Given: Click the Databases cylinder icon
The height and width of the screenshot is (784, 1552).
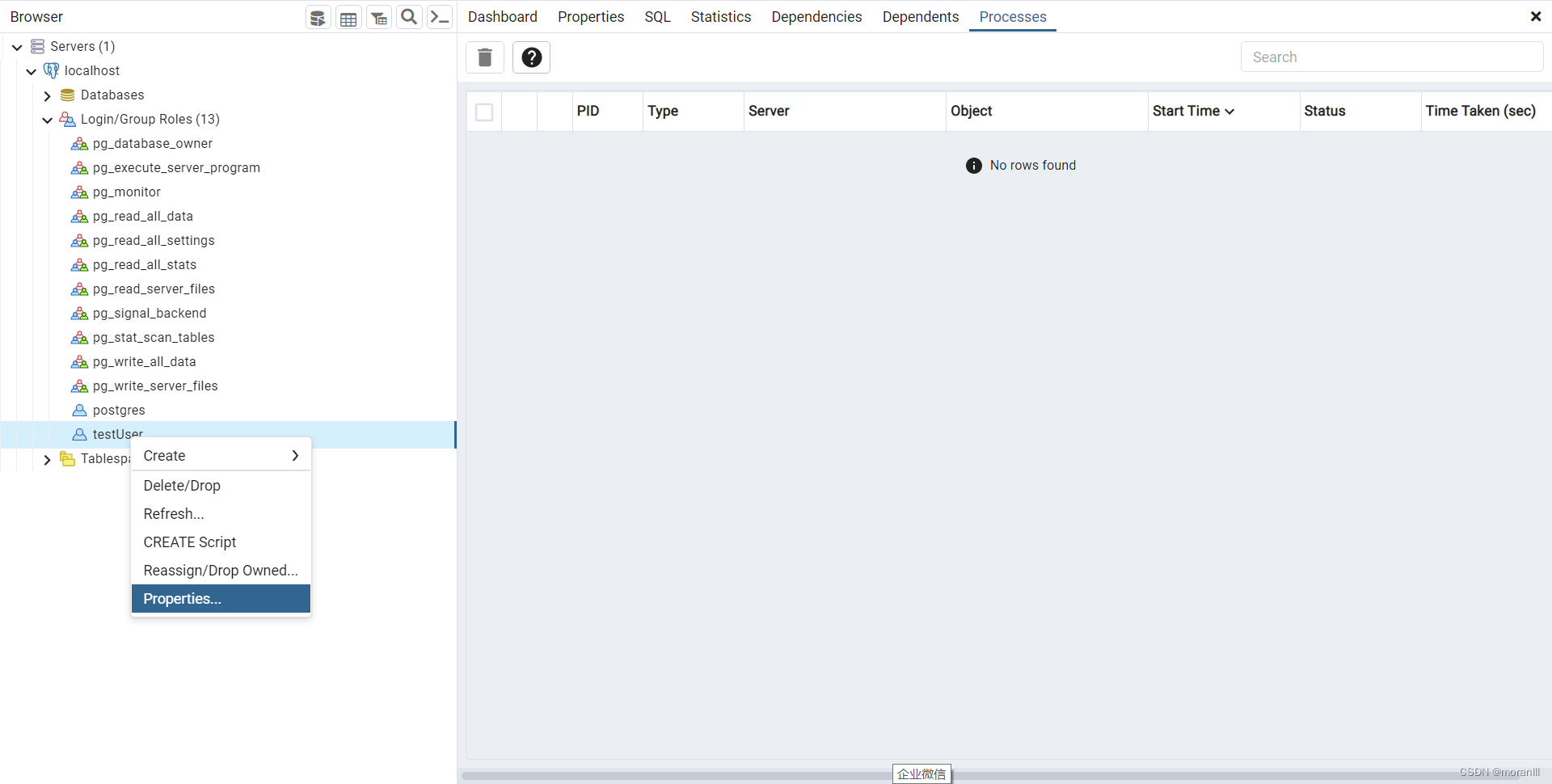Looking at the screenshot, I should pyautogui.click(x=68, y=95).
